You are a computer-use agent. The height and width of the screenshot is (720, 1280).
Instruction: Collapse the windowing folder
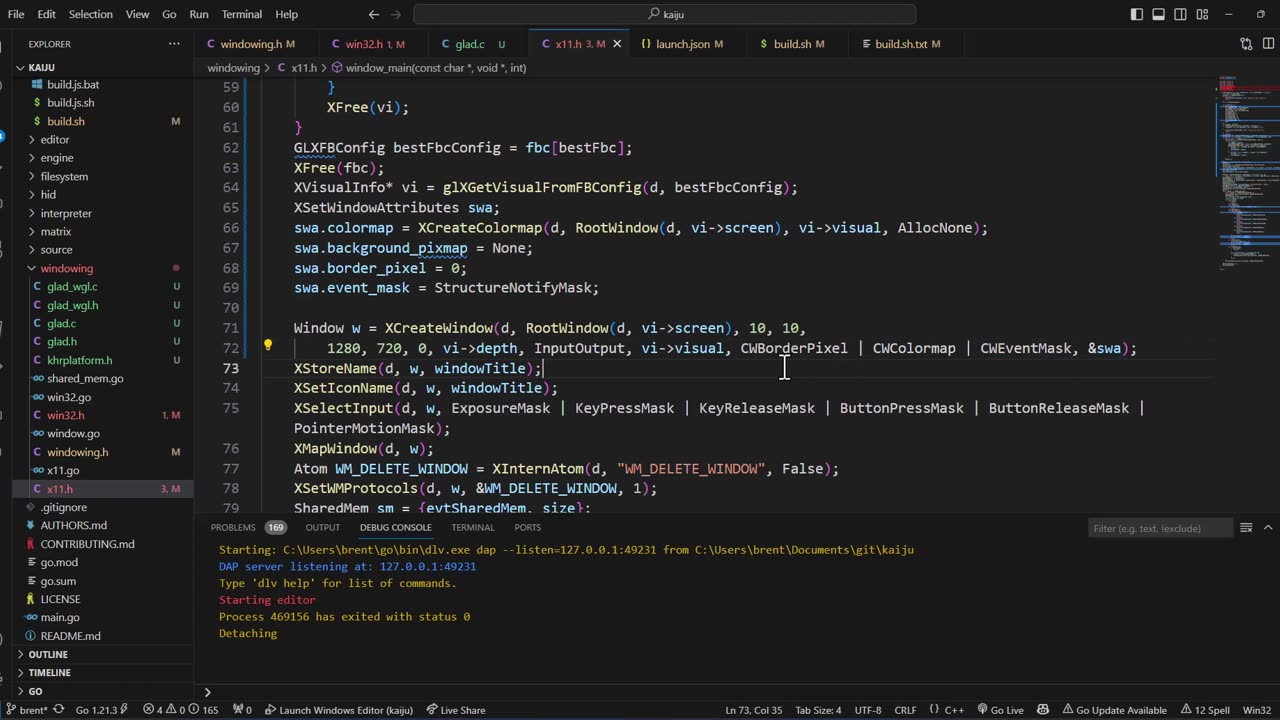click(x=67, y=268)
